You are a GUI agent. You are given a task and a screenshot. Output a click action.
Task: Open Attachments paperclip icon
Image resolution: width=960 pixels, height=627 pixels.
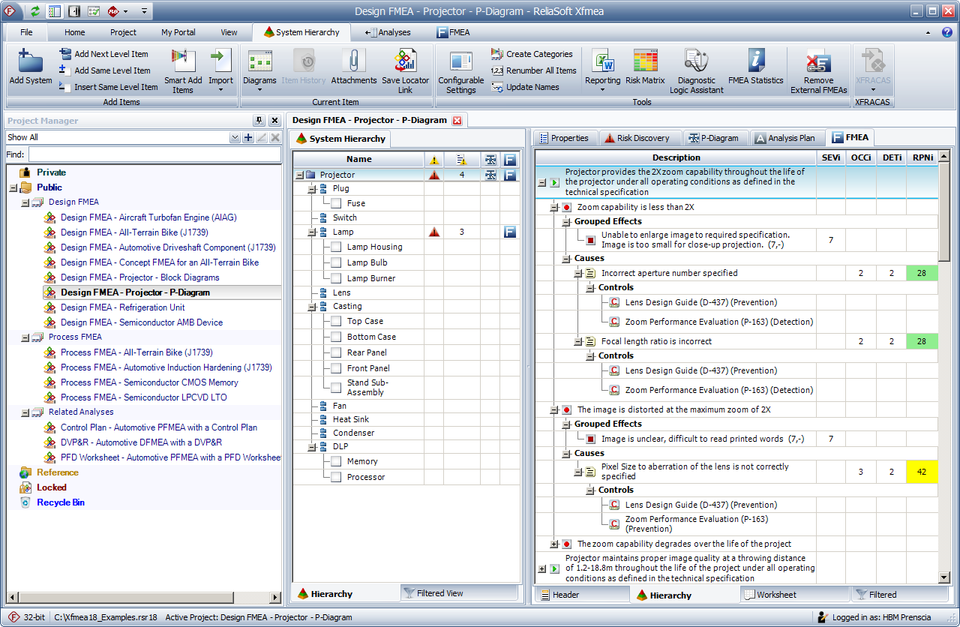point(354,61)
